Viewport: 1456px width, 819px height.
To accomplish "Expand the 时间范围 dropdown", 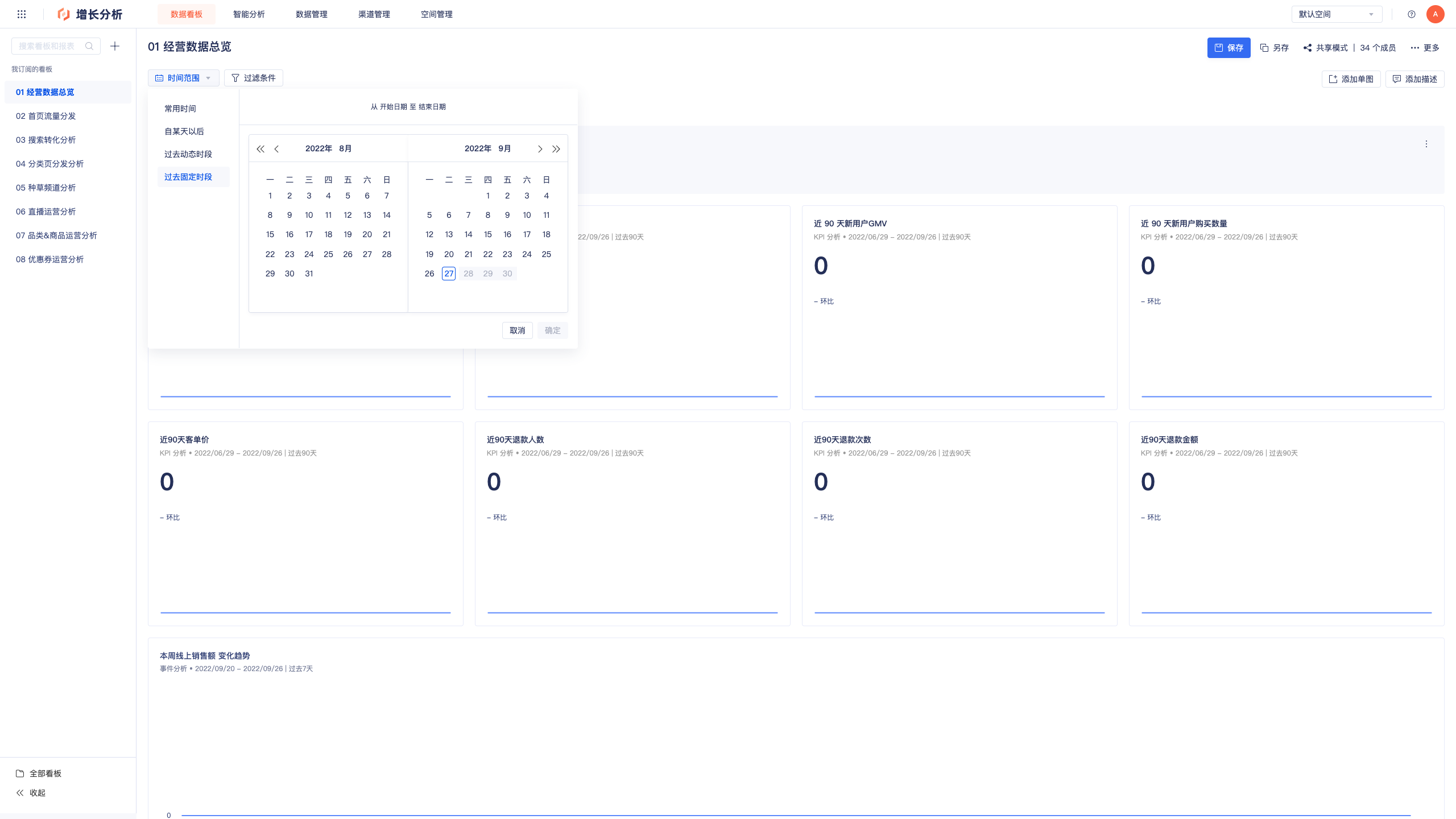I will [x=184, y=78].
